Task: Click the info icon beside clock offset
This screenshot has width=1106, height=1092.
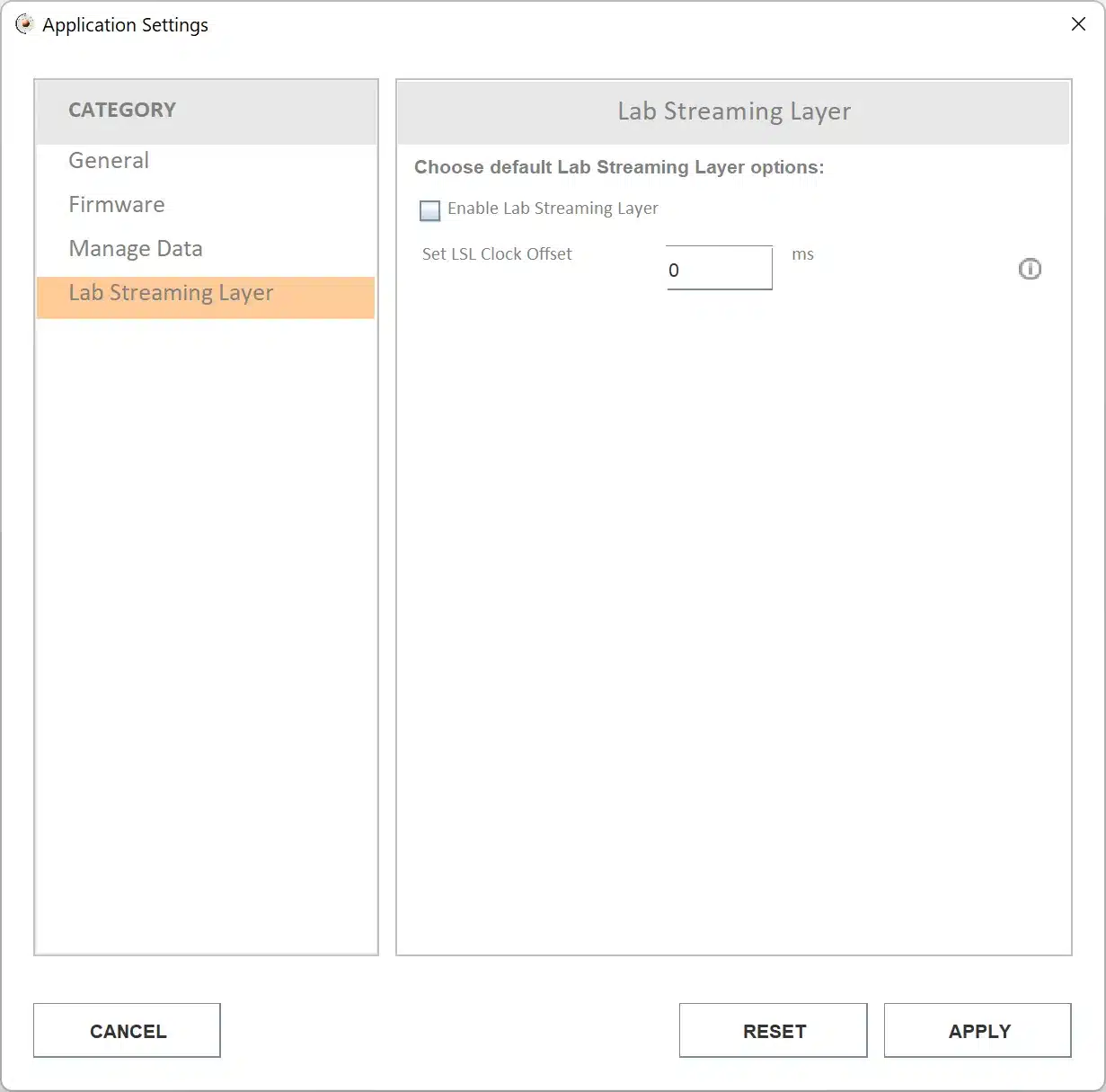Action: [1030, 269]
